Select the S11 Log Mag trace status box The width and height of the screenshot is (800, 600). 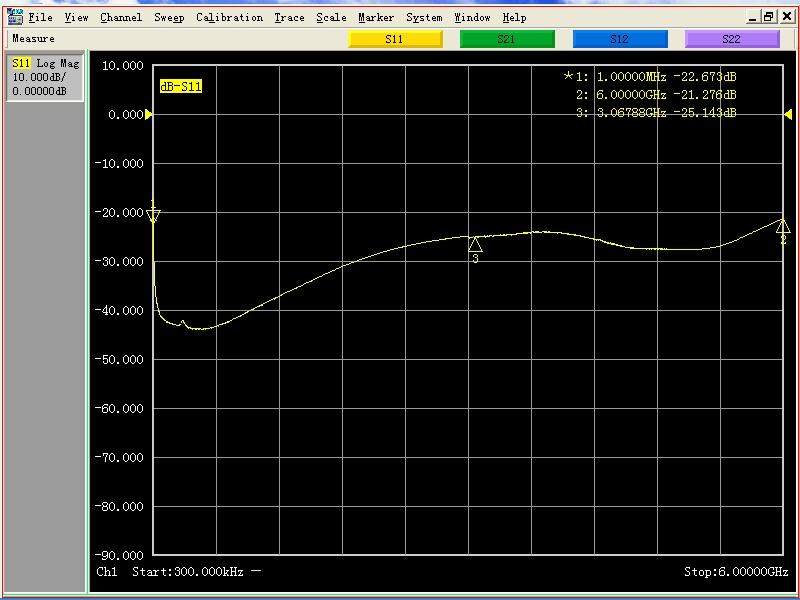(44, 77)
